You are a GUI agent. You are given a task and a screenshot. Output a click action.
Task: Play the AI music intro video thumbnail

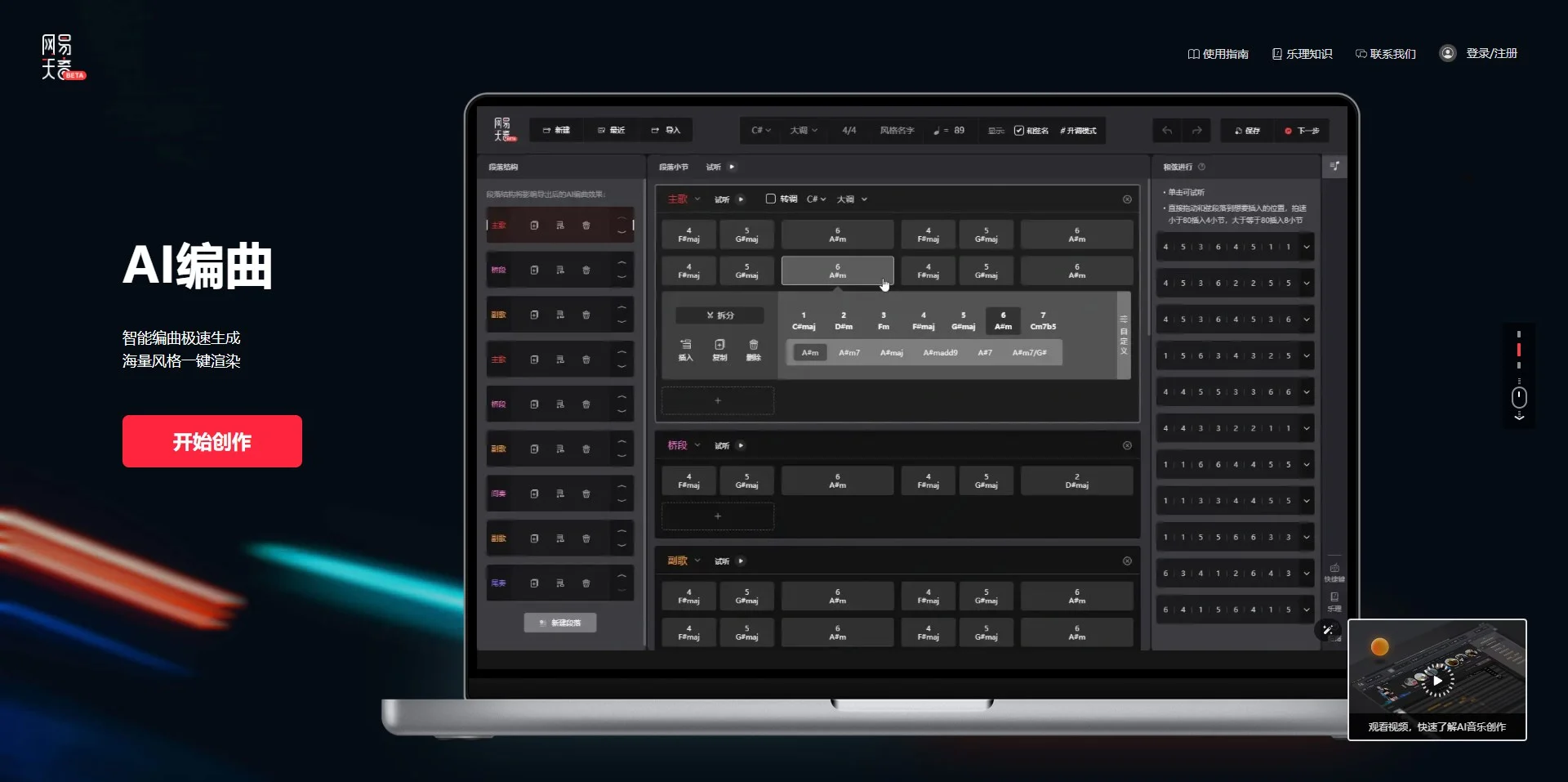(x=1437, y=680)
